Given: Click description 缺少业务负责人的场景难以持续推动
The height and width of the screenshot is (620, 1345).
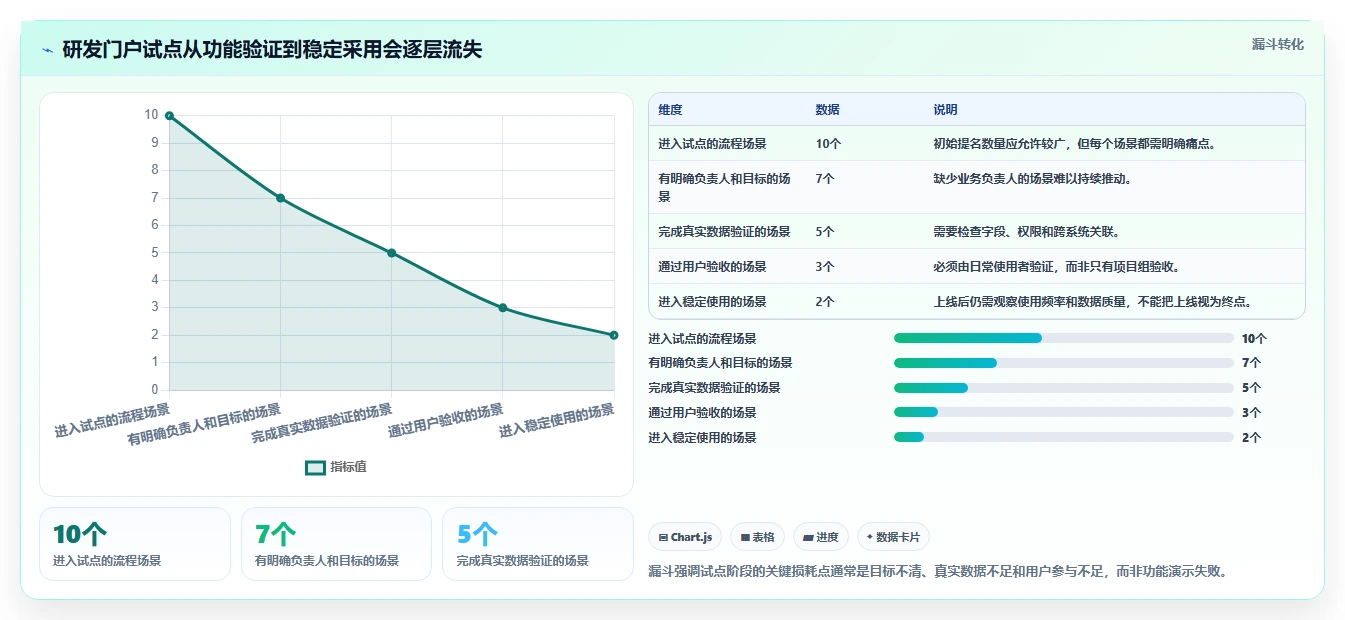Looking at the screenshot, I should click(x=1032, y=178).
